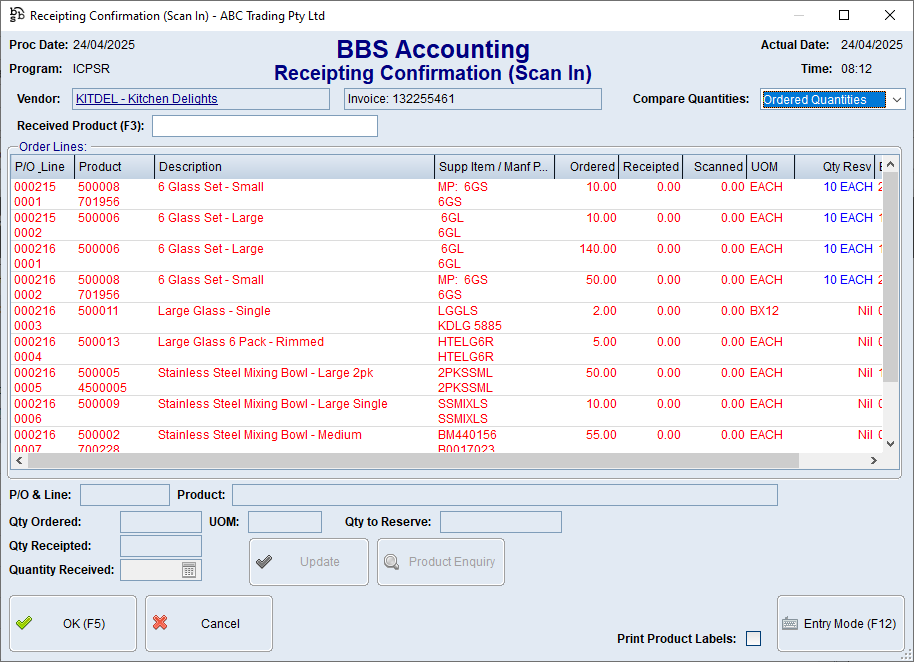
Task: Select row 000215 0001 6 Glass Set - Small
Action: pyautogui.click(x=447, y=194)
